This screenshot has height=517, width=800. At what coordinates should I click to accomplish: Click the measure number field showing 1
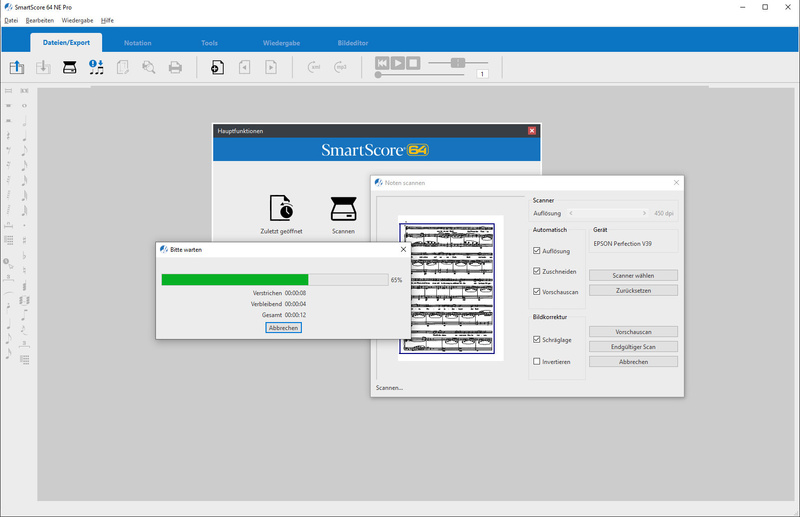coord(482,75)
